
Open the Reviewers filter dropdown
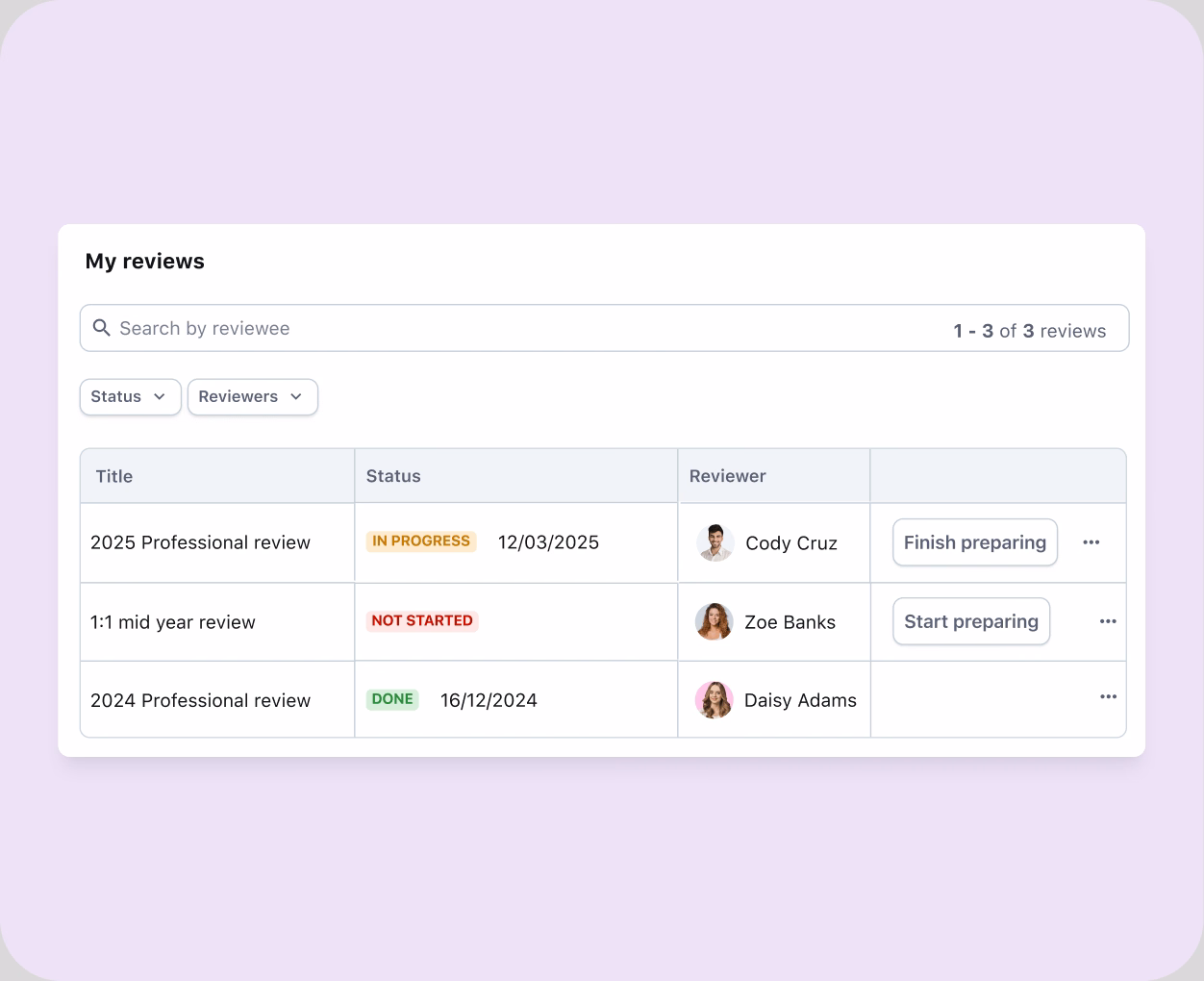coord(252,396)
